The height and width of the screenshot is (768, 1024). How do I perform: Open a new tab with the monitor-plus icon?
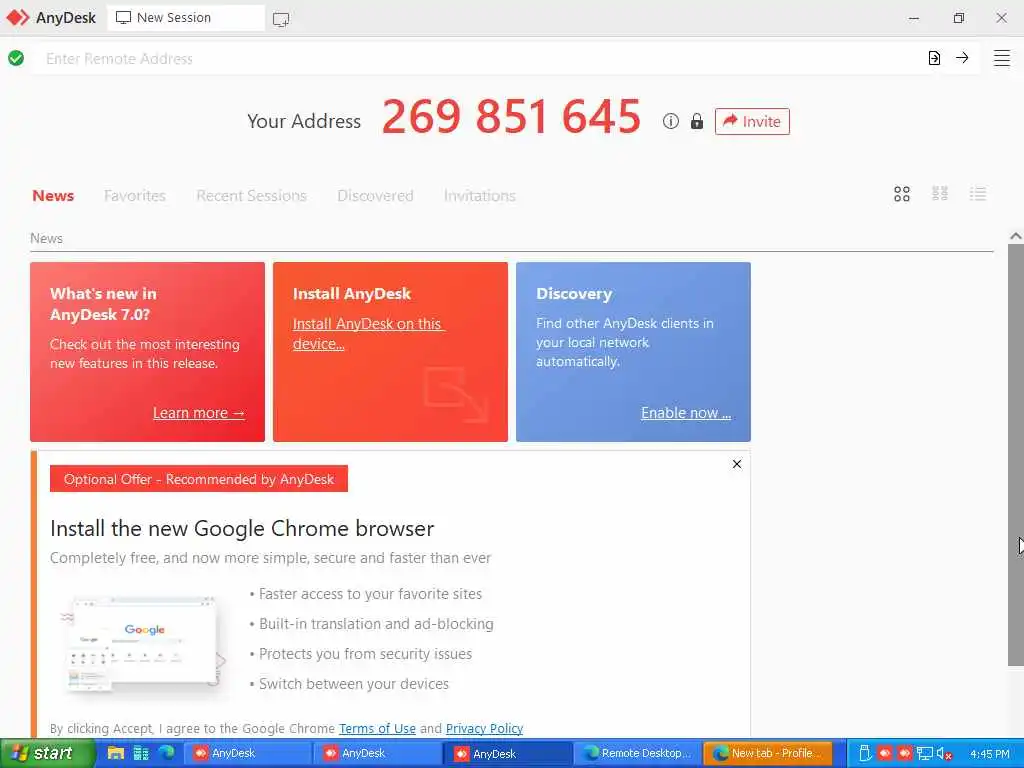(281, 19)
